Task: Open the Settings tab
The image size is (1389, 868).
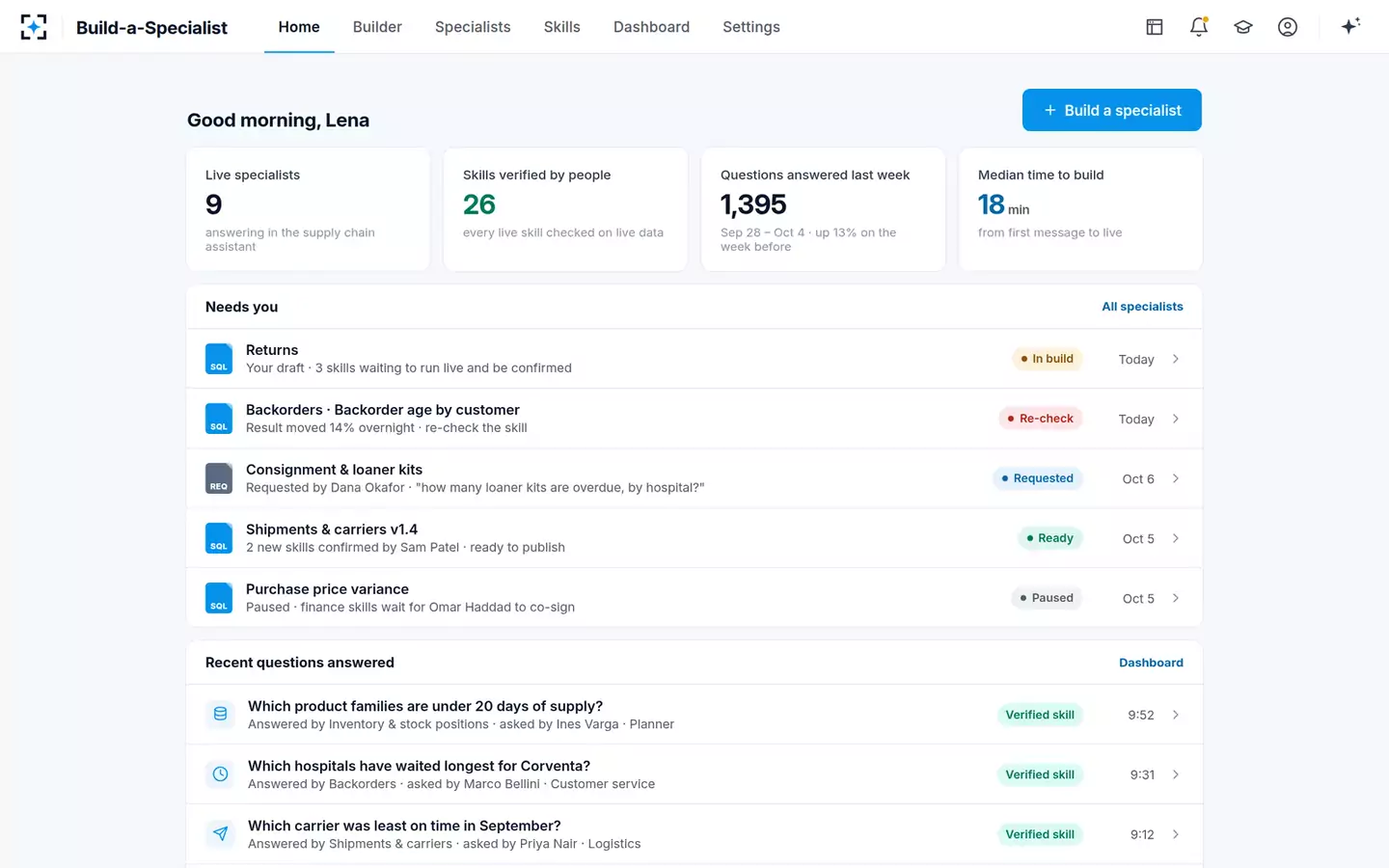Action: 751,27
